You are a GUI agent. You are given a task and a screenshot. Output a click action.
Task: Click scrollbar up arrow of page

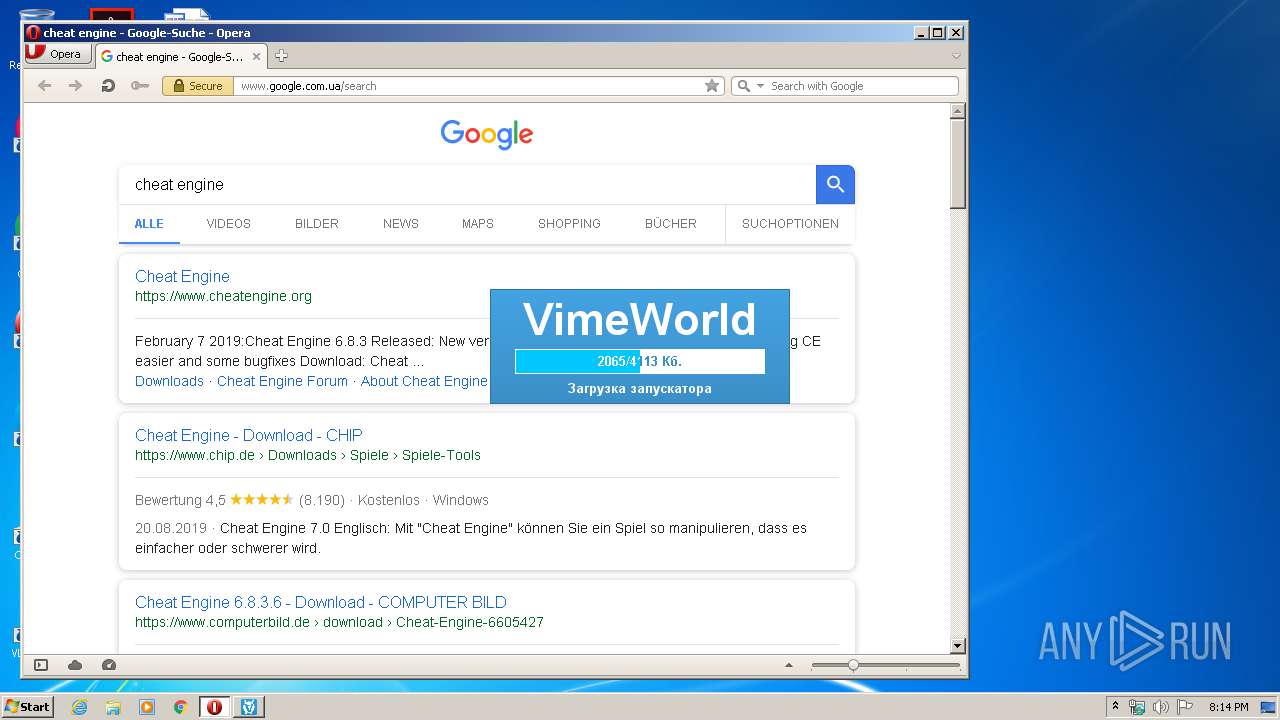pos(957,111)
